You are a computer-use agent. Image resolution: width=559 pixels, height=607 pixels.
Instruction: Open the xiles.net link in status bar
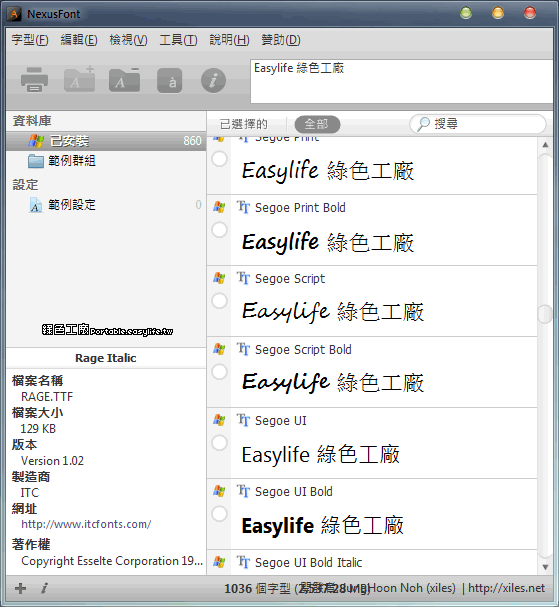tap(506, 588)
